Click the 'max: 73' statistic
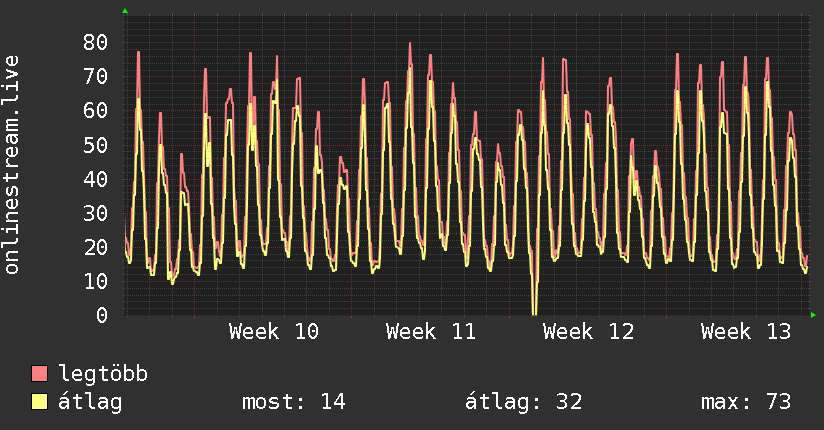The image size is (824, 430). (x=746, y=402)
